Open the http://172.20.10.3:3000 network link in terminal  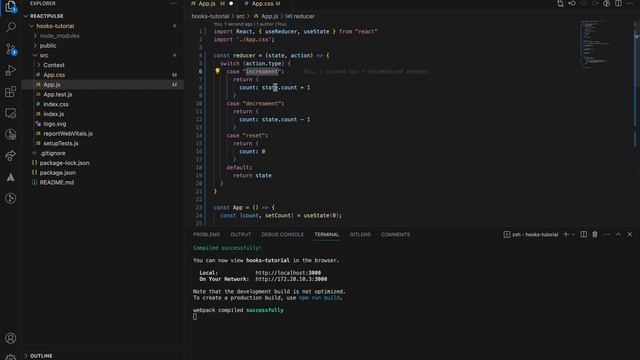[x=291, y=279]
